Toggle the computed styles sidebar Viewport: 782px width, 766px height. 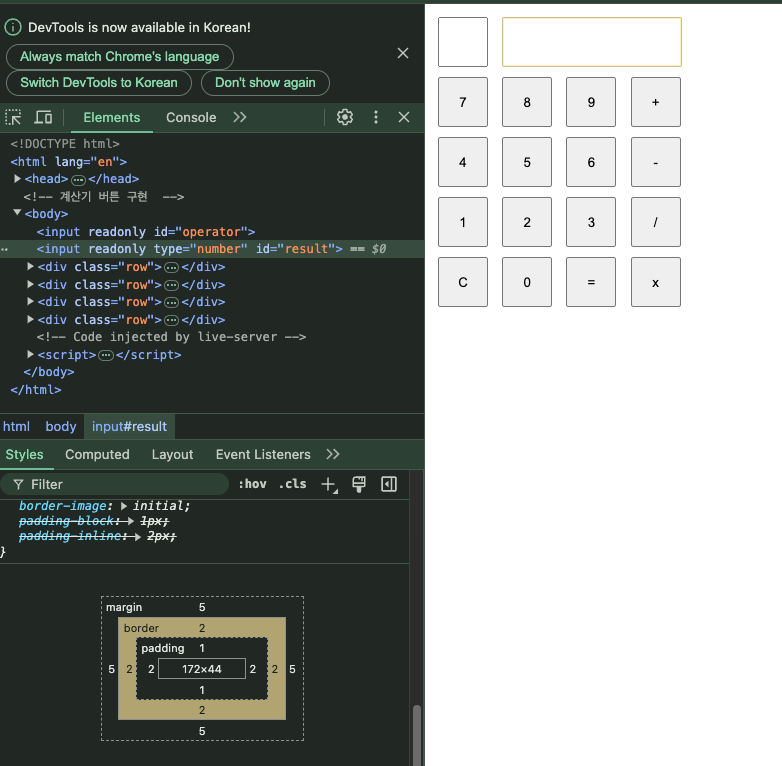pyautogui.click(x=389, y=484)
